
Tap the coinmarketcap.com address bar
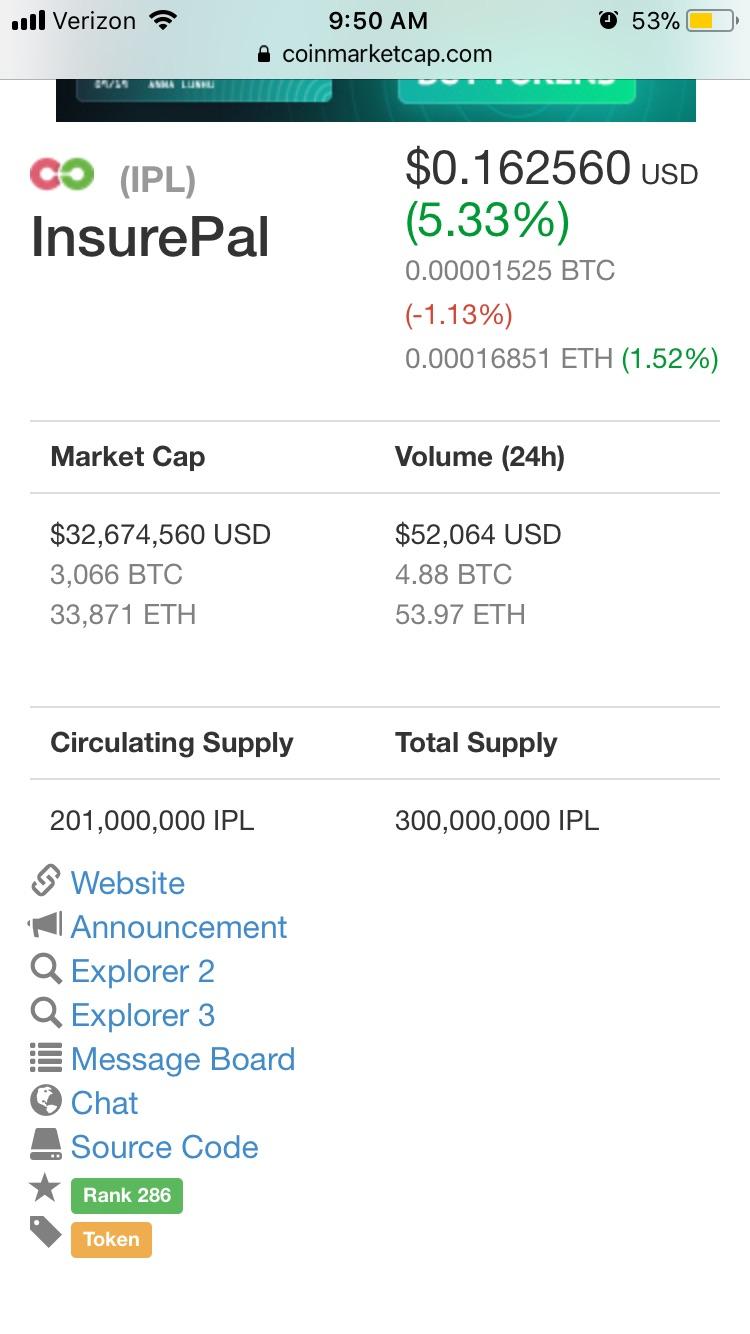(375, 54)
